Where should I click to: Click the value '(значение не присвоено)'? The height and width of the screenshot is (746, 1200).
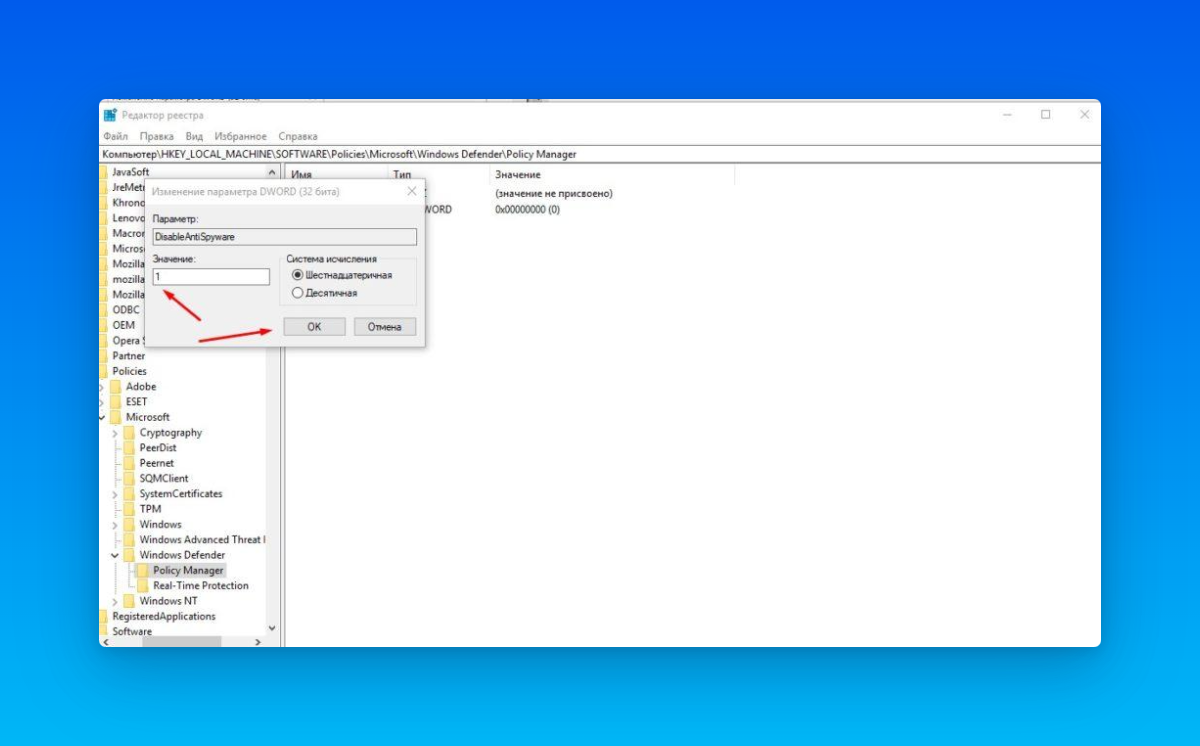click(553, 193)
